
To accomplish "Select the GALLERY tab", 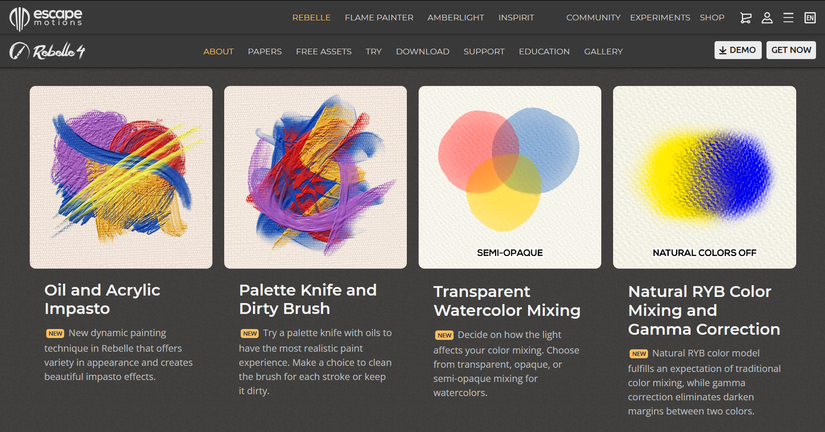I will [603, 52].
